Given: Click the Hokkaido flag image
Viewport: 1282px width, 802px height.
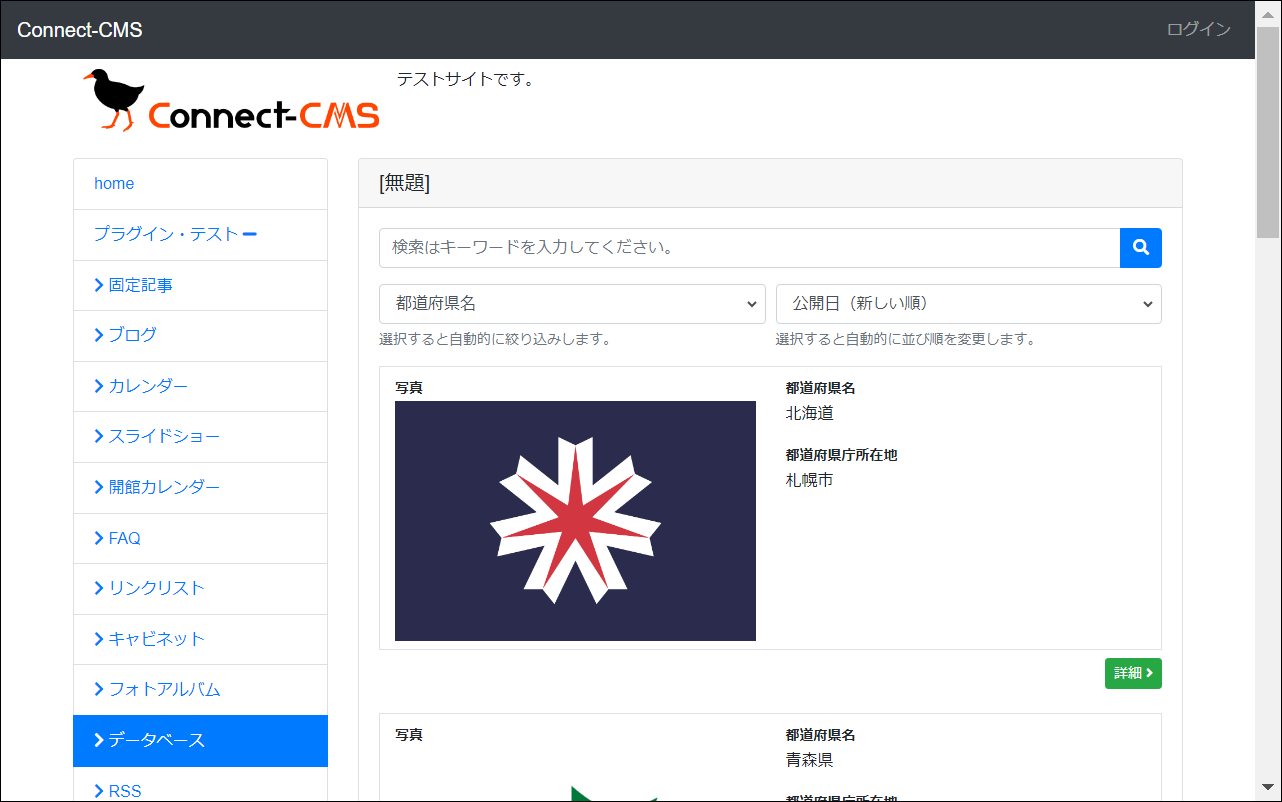Looking at the screenshot, I should 575,521.
